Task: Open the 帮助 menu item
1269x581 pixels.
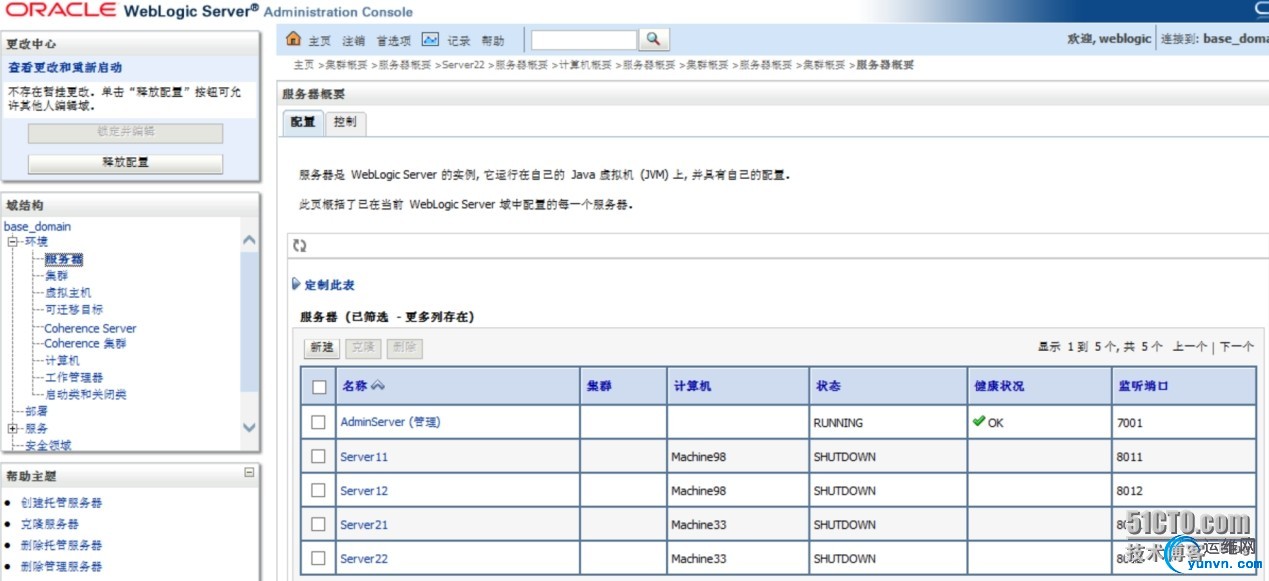Action: (x=493, y=41)
